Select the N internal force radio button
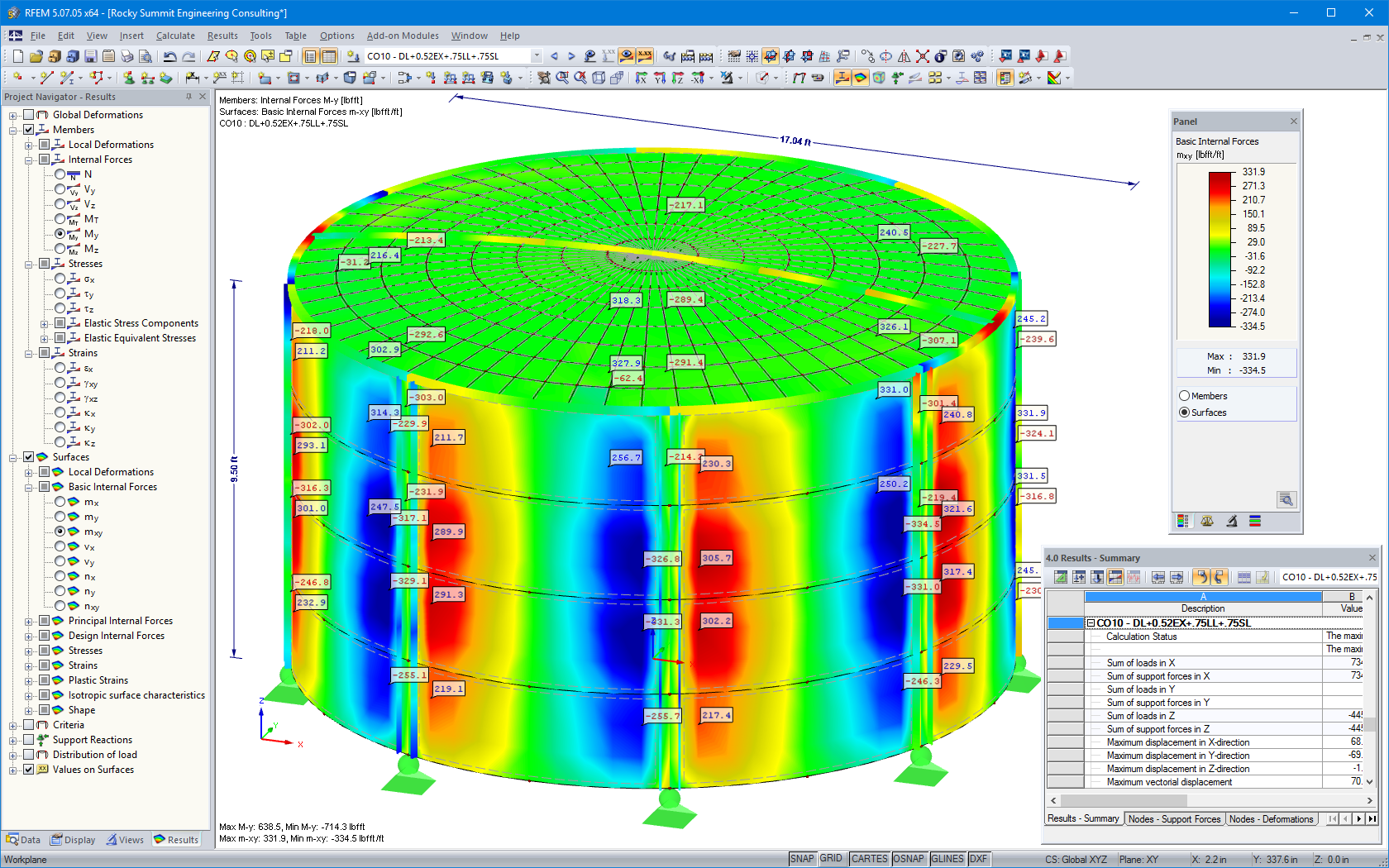1389x868 pixels. point(60,174)
